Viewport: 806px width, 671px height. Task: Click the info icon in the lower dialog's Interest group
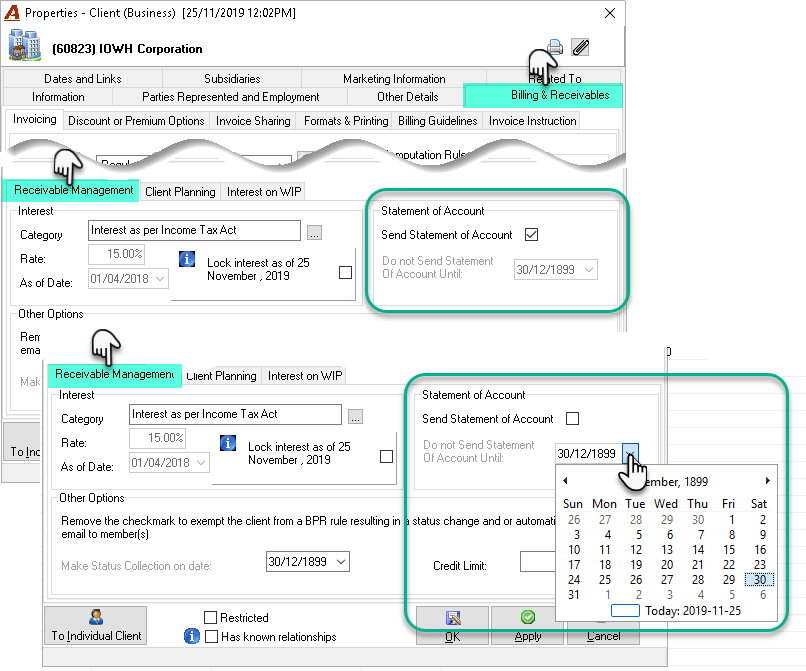point(228,443)
